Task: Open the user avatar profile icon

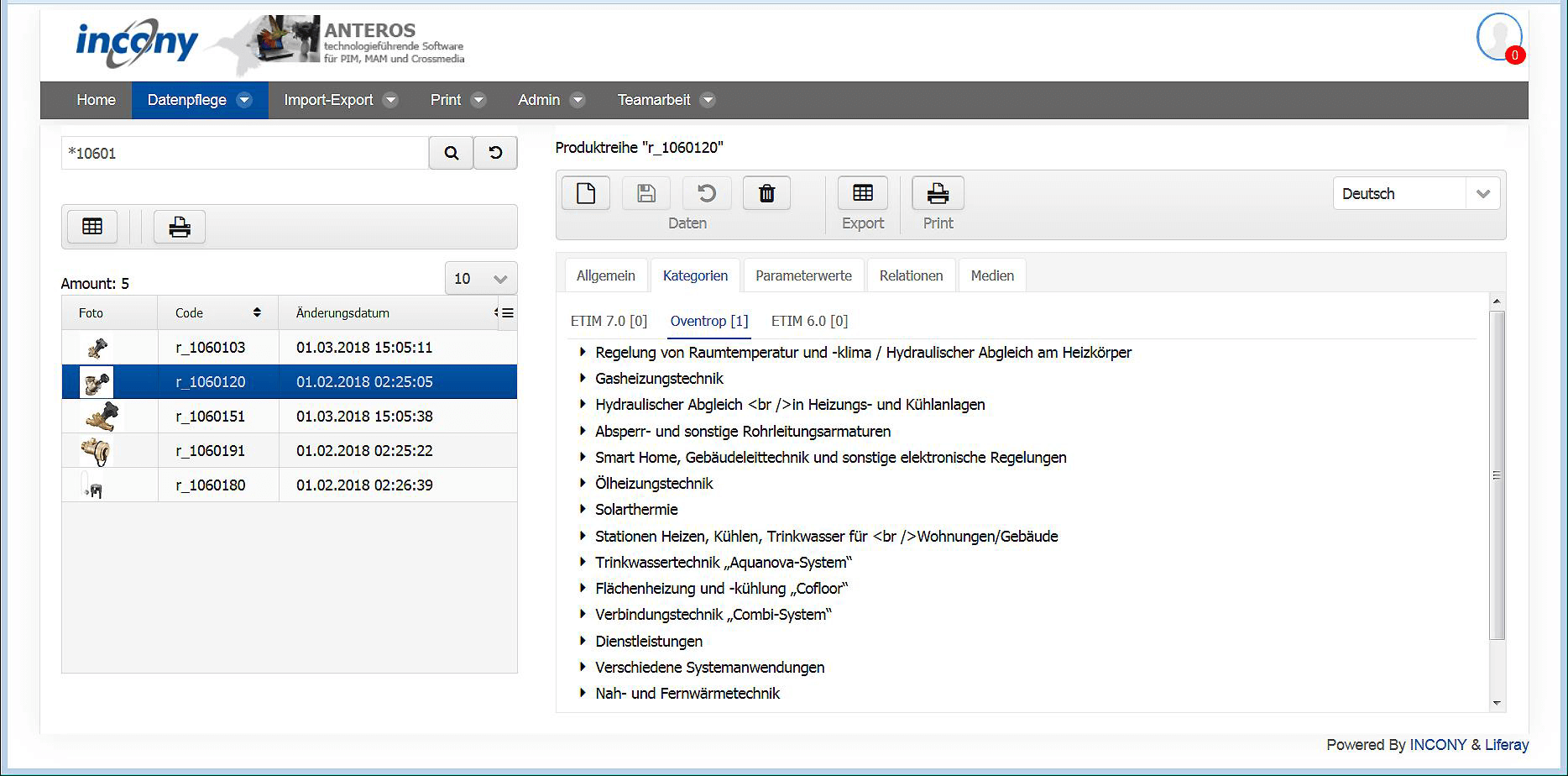Action: point(1498,37)
